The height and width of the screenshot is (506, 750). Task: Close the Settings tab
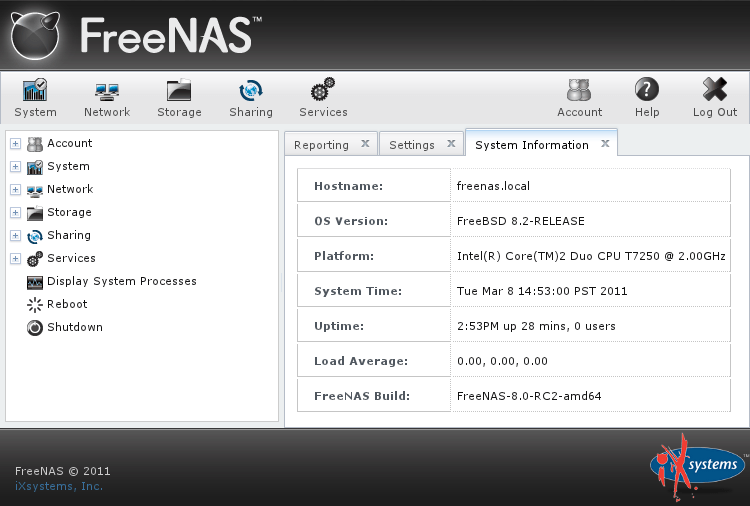pos(451,143)
